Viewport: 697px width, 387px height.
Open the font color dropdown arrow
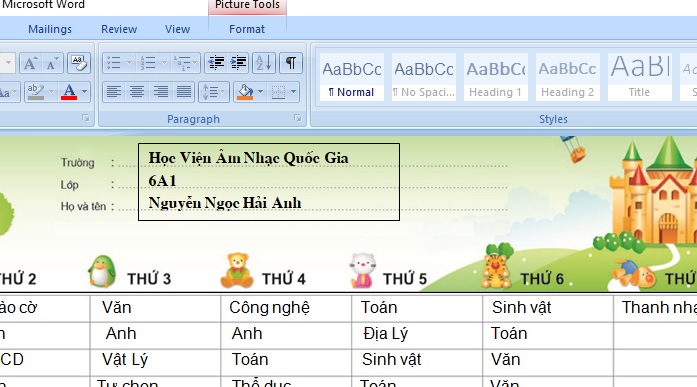[84, 92]
